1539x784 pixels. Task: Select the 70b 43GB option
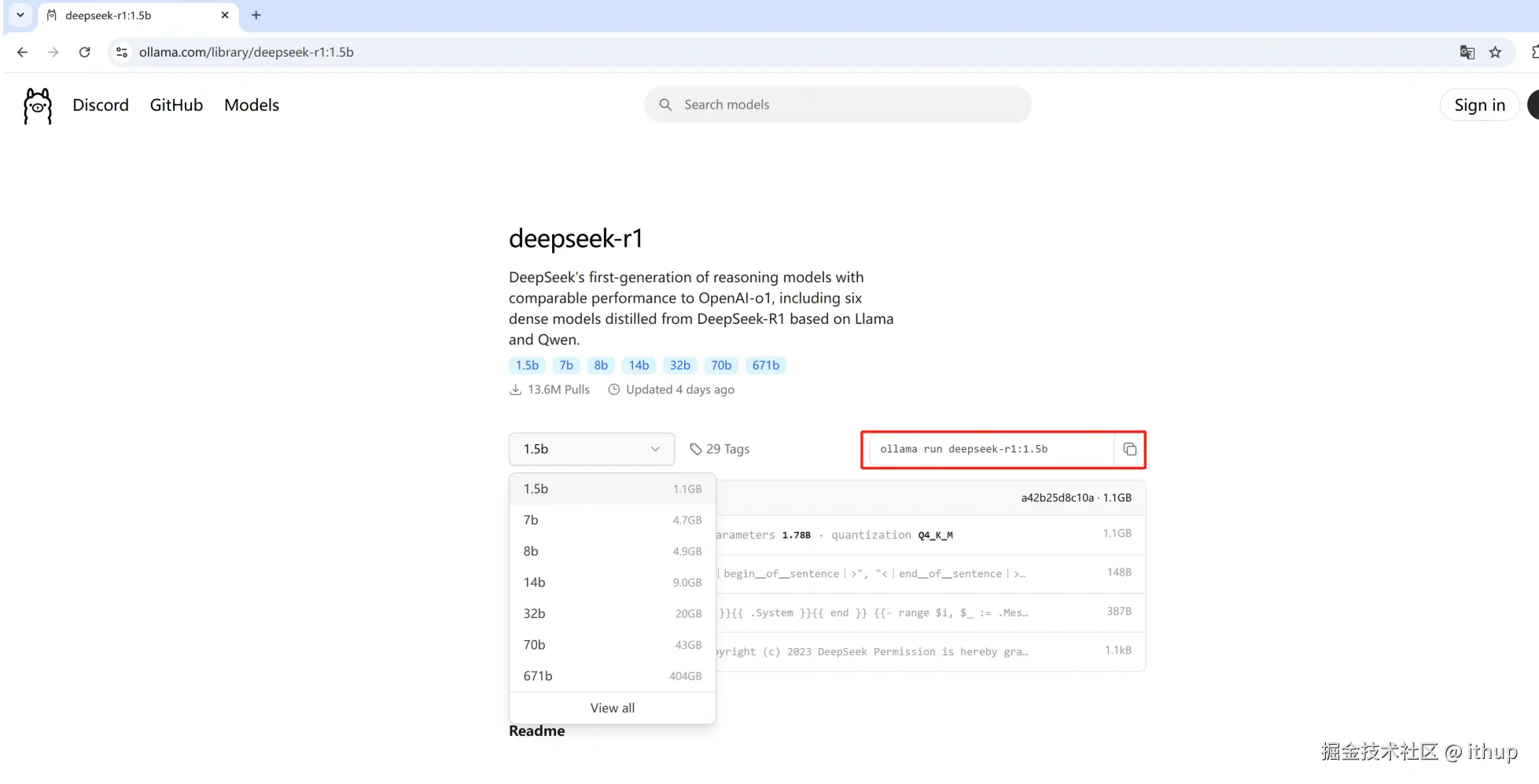[613, 645]
